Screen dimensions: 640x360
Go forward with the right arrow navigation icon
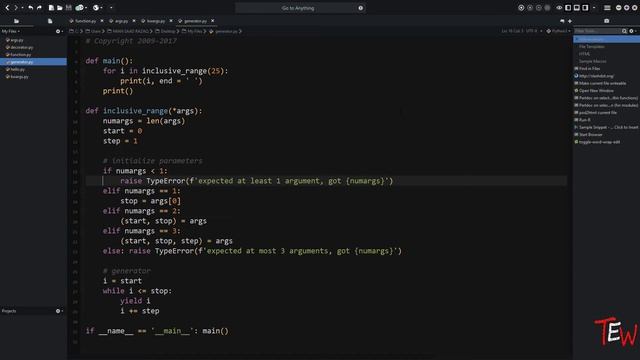pos(16,8)
